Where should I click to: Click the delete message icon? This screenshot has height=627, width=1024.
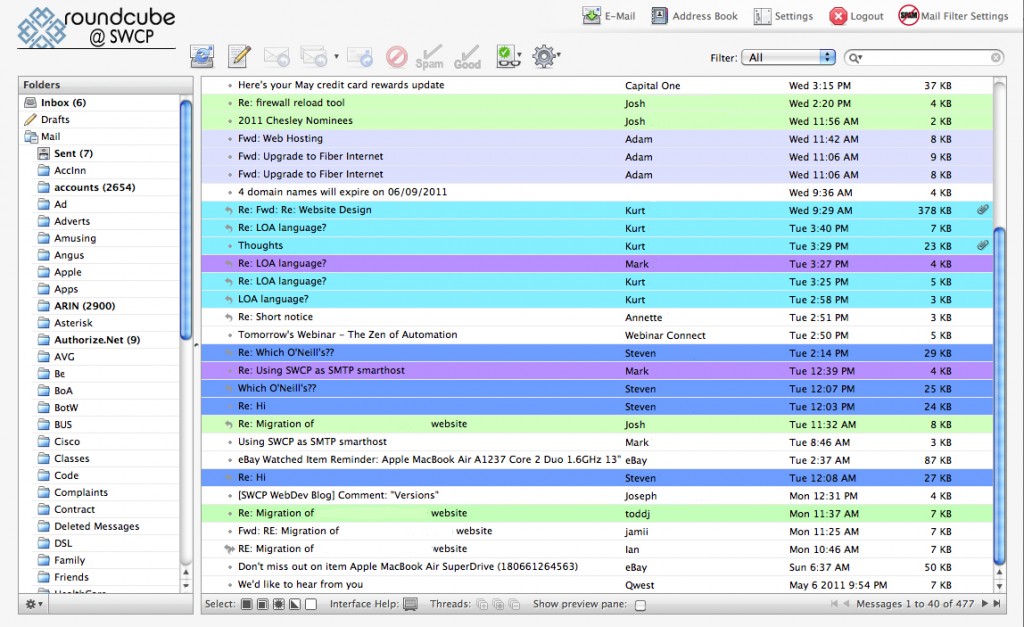point(397,56)
